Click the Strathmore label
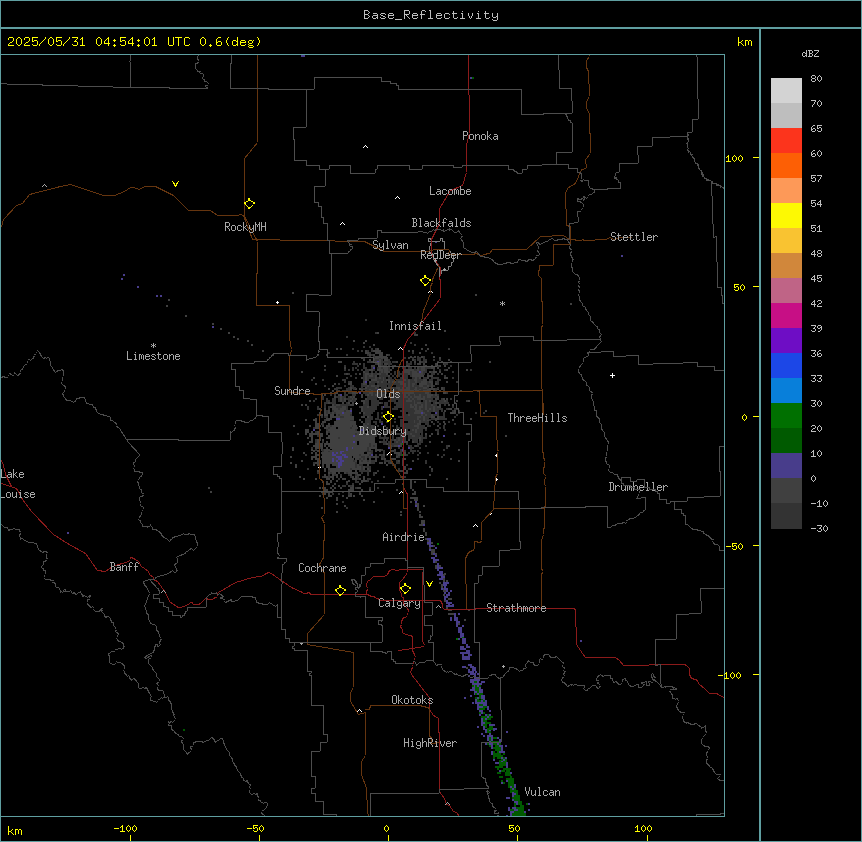 (516, 608)
